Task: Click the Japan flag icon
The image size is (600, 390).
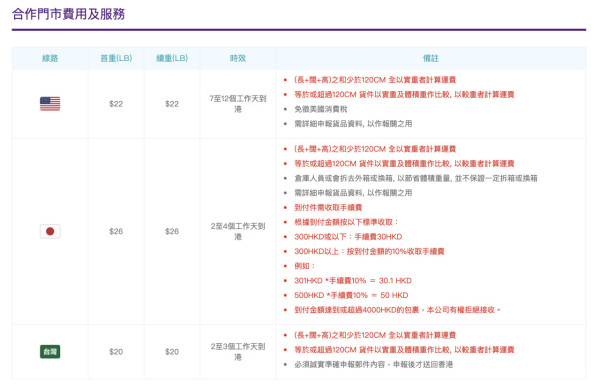Action: pos(50,231)
